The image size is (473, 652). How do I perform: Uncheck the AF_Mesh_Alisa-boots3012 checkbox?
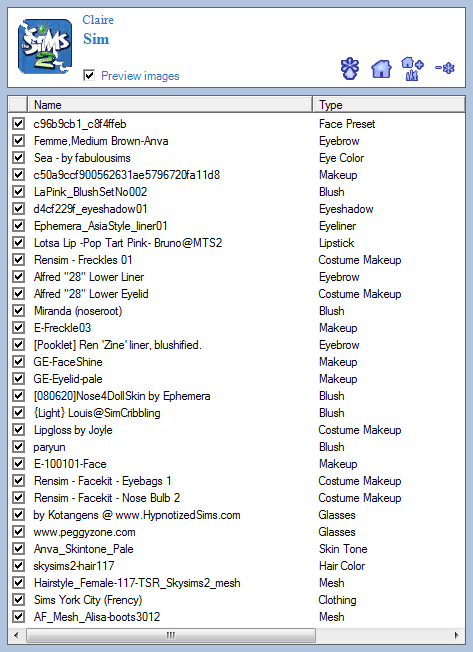pos(18,617)
